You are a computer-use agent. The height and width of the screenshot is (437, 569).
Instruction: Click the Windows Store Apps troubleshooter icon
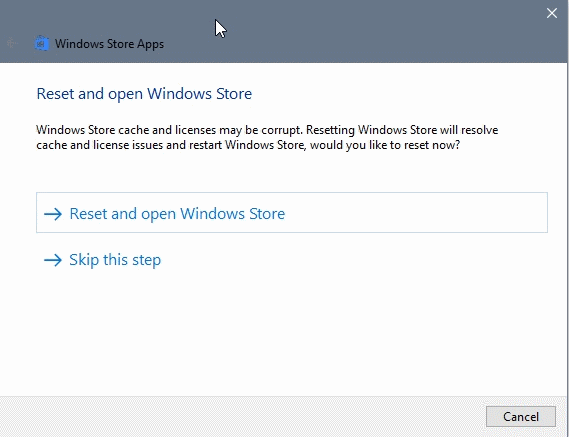click(42, 44)
